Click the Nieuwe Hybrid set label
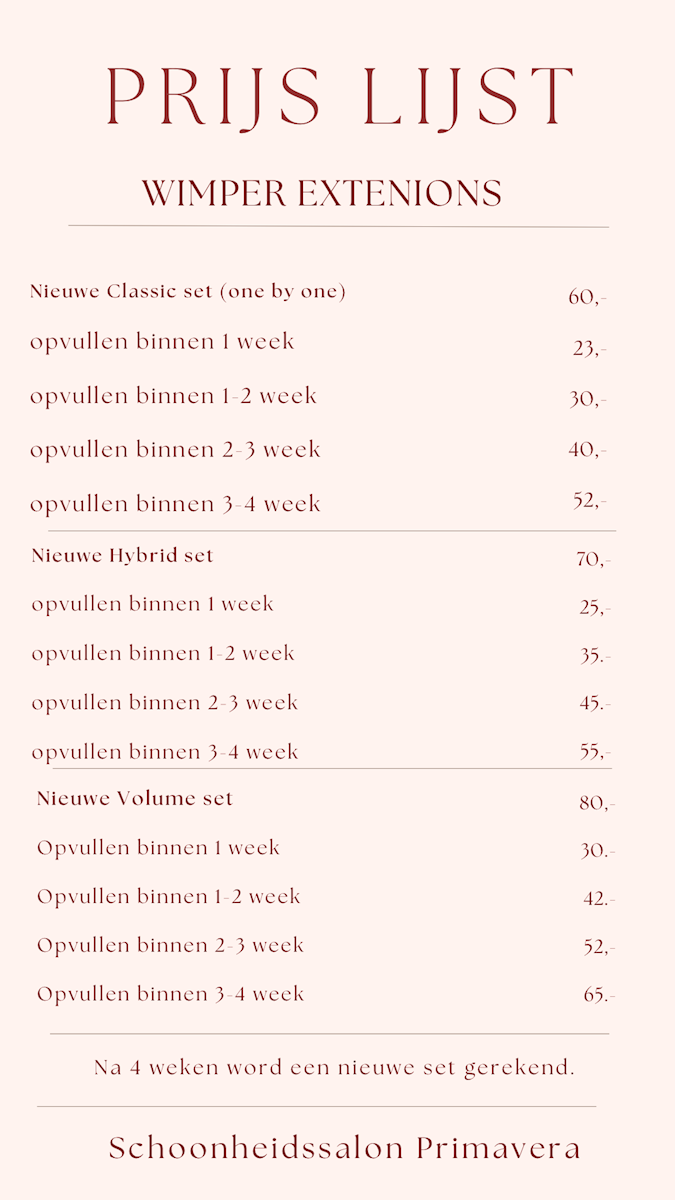 pyautogui.click(x=122, y=555)
